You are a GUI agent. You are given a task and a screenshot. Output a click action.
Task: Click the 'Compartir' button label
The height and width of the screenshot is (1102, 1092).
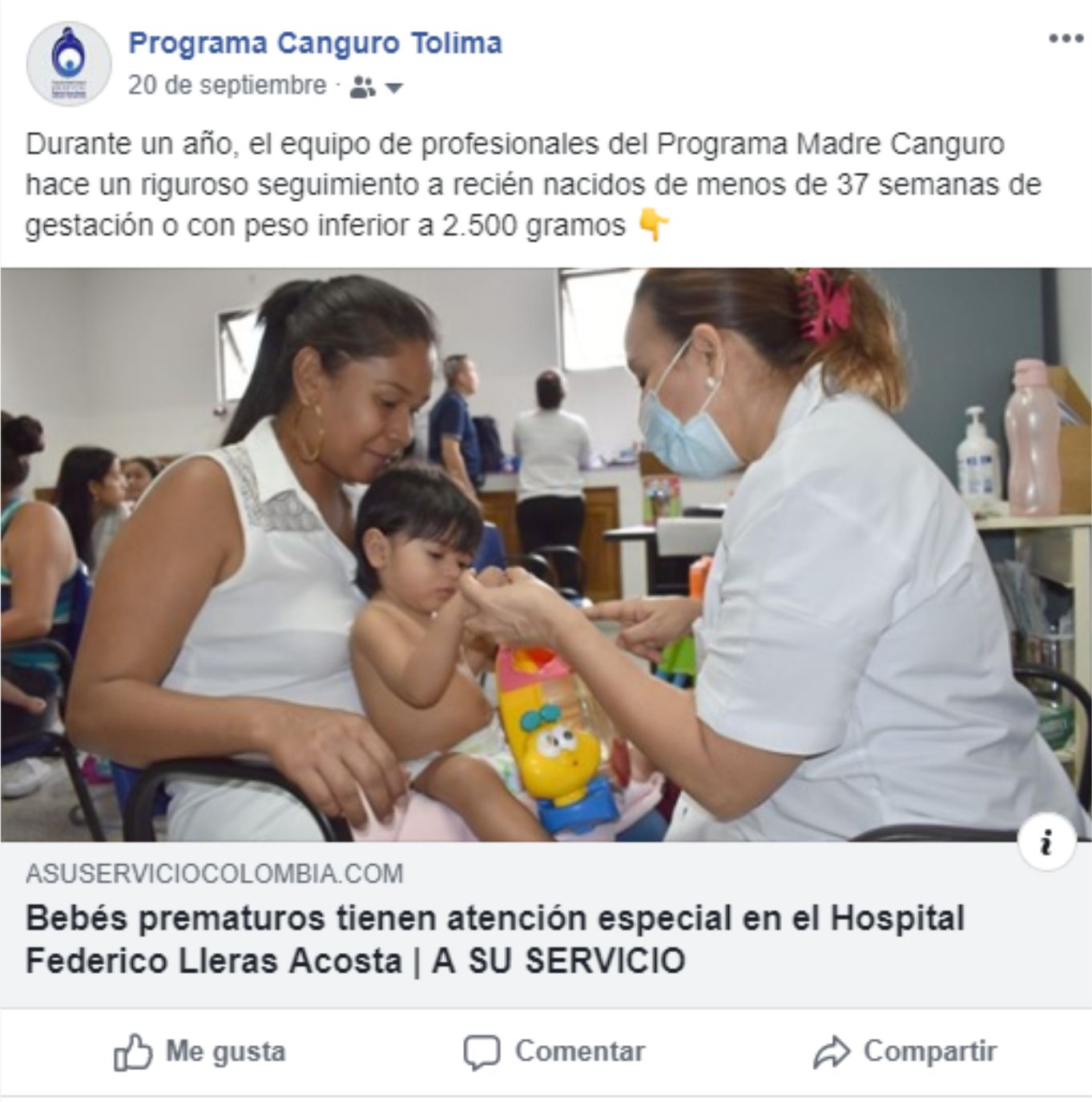[929, 1052]
